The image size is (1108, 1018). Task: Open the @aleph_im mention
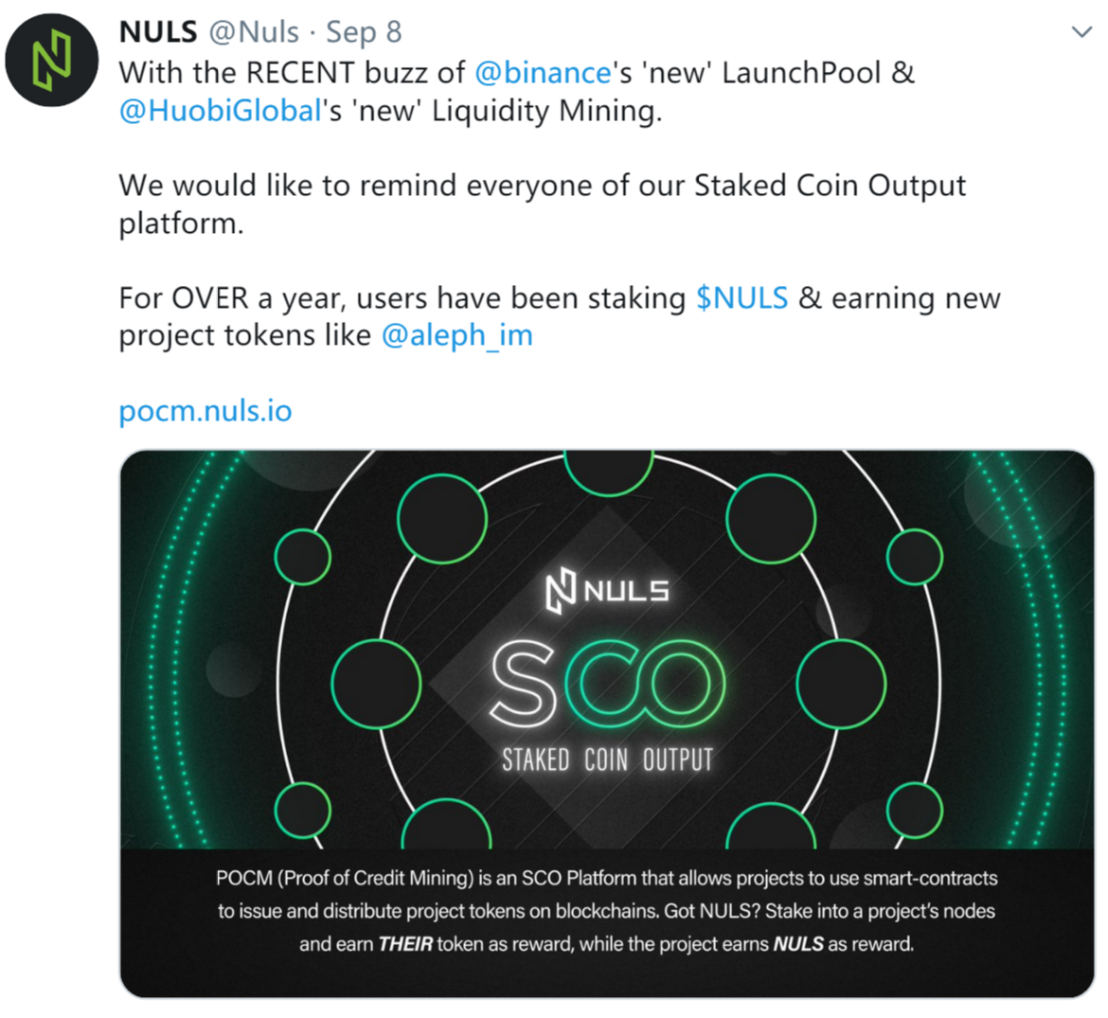456,335
